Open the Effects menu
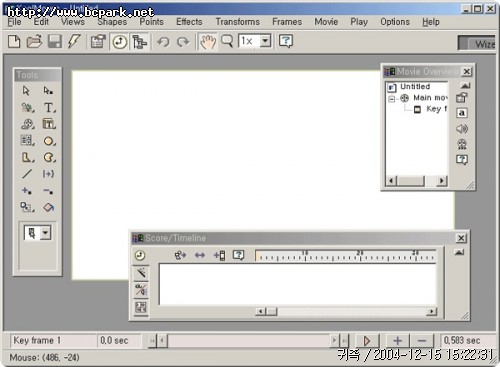The width and height of the screenshot is (500, 367). point(189,22)
